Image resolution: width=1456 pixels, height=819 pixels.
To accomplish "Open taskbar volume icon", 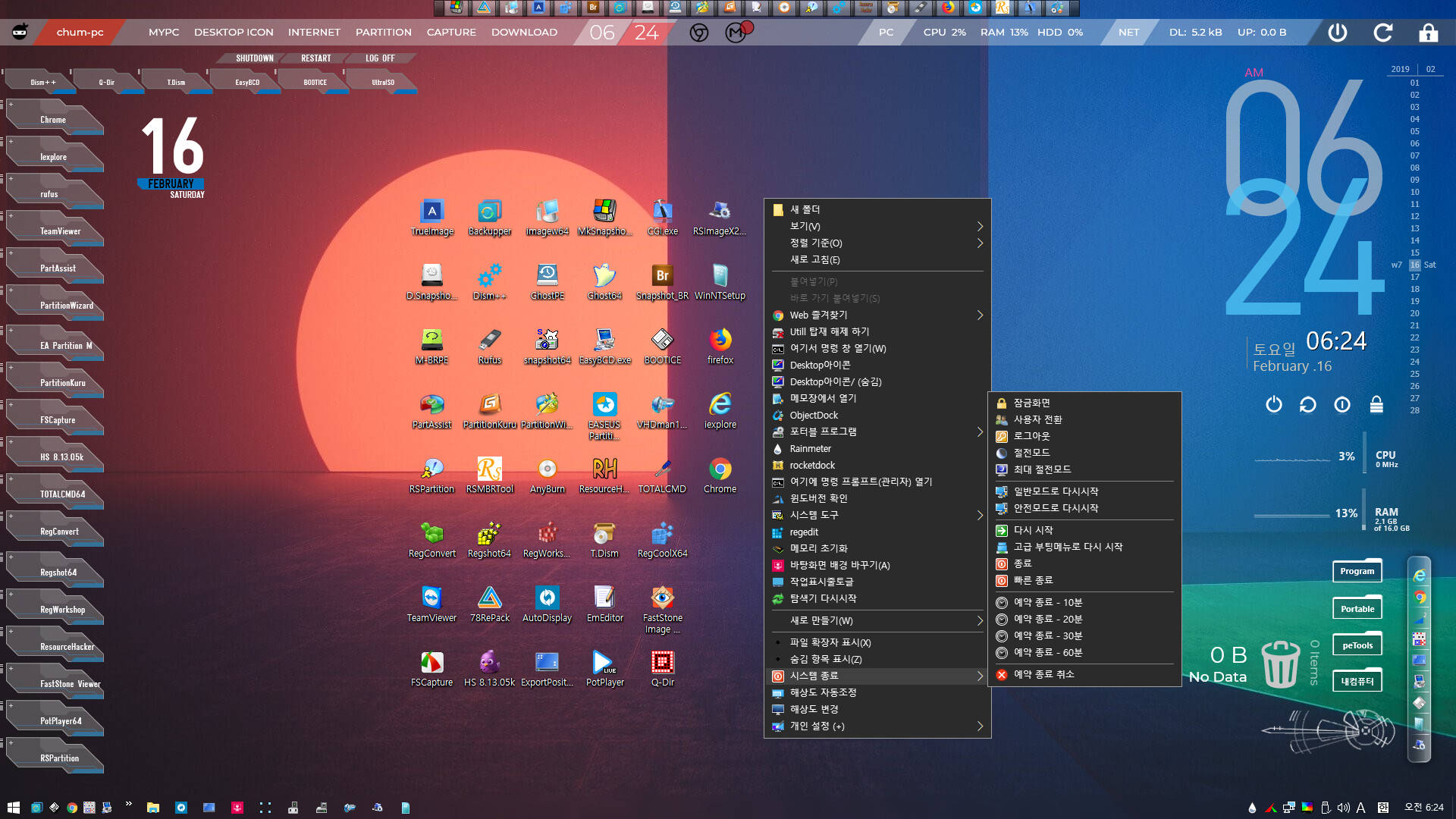I will pos(1343,808).
